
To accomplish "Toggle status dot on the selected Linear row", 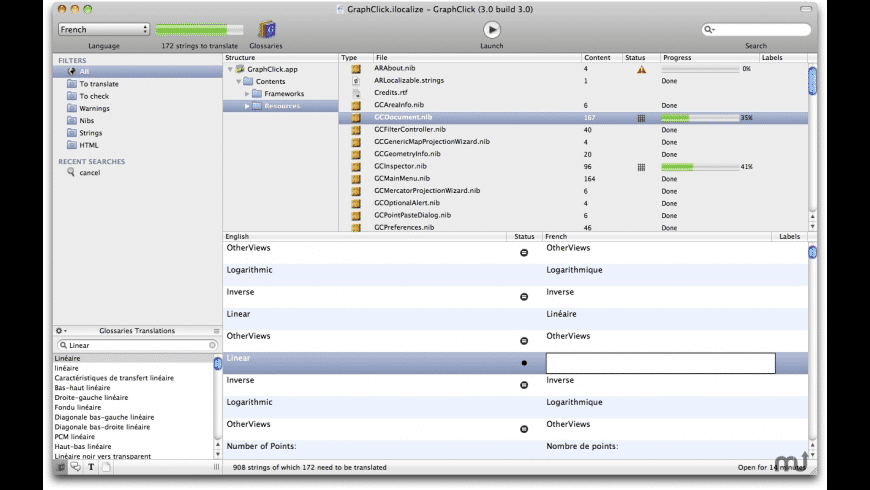I will coord(524,363).
